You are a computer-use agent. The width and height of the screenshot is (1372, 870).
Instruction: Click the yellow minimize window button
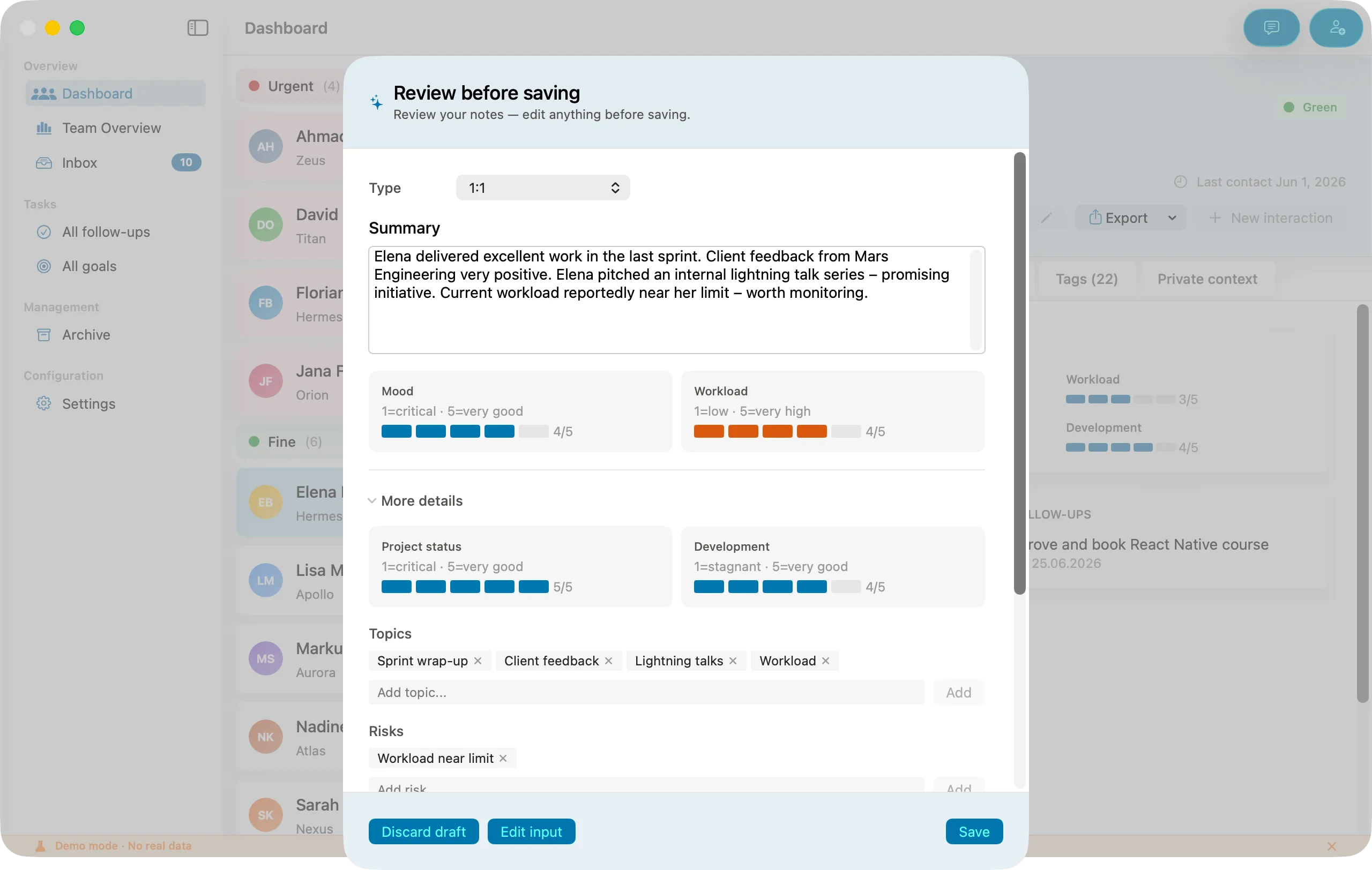53,28
